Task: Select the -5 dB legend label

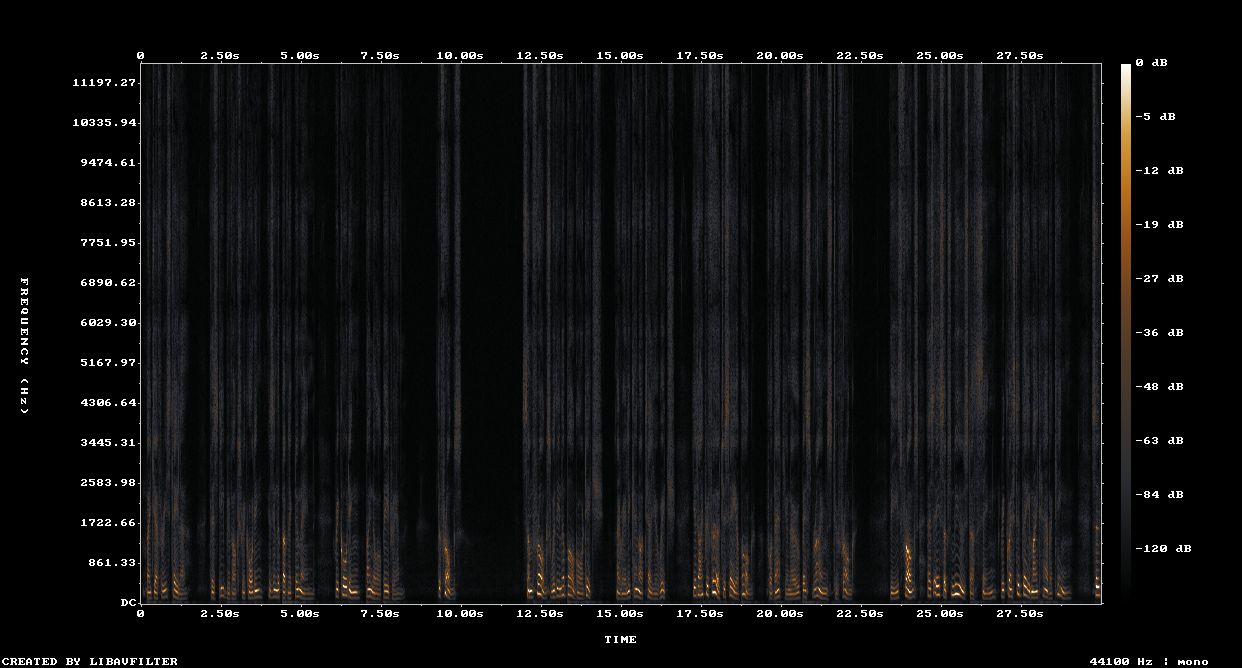Action: (1155, 116)
